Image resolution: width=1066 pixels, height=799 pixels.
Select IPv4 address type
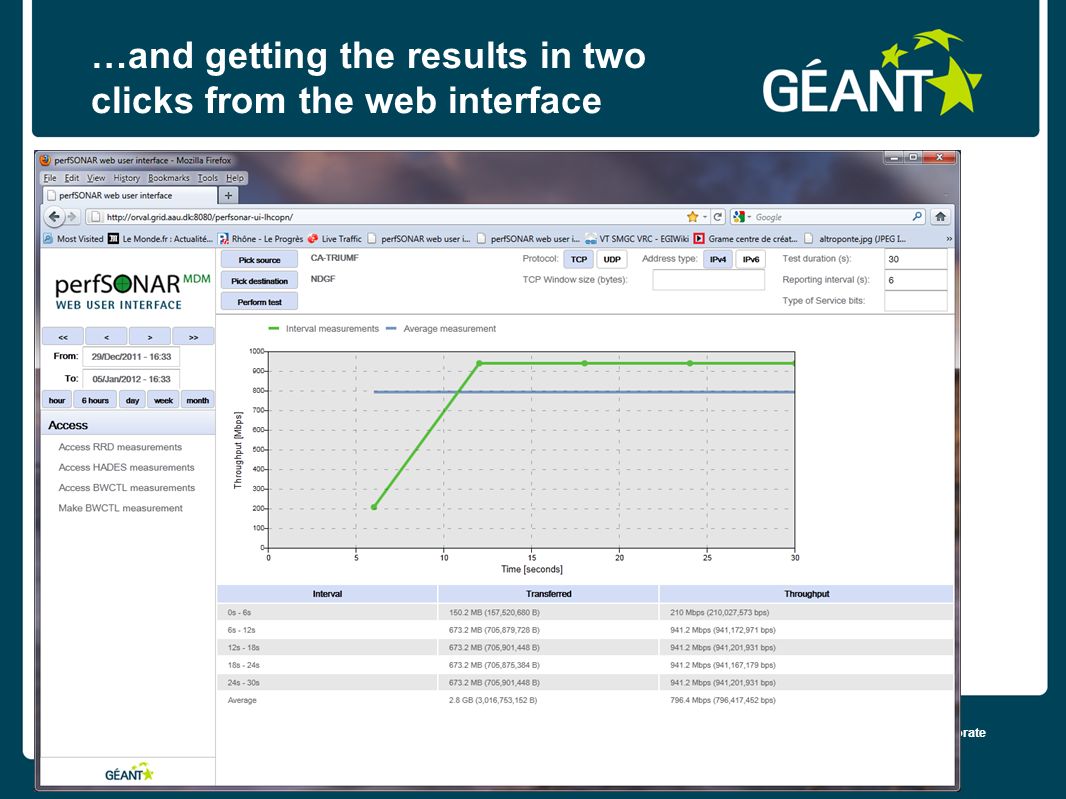[x=717, y=259]
